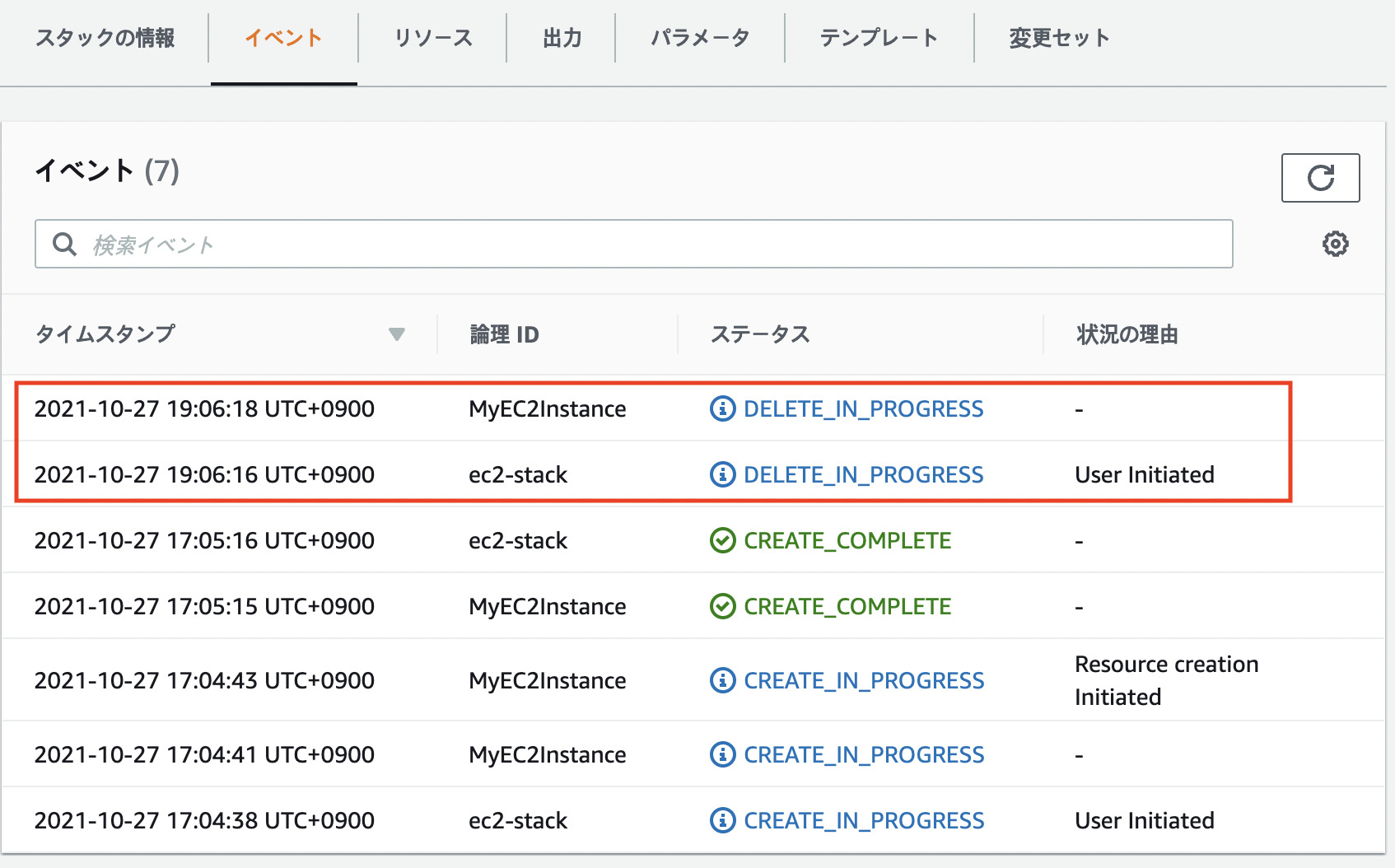This screenshot has height=868, width=1395.
Task: Click the info icon beside ec2-stack DELETE_IN_PROGRESS
Action: pos(721,474)
